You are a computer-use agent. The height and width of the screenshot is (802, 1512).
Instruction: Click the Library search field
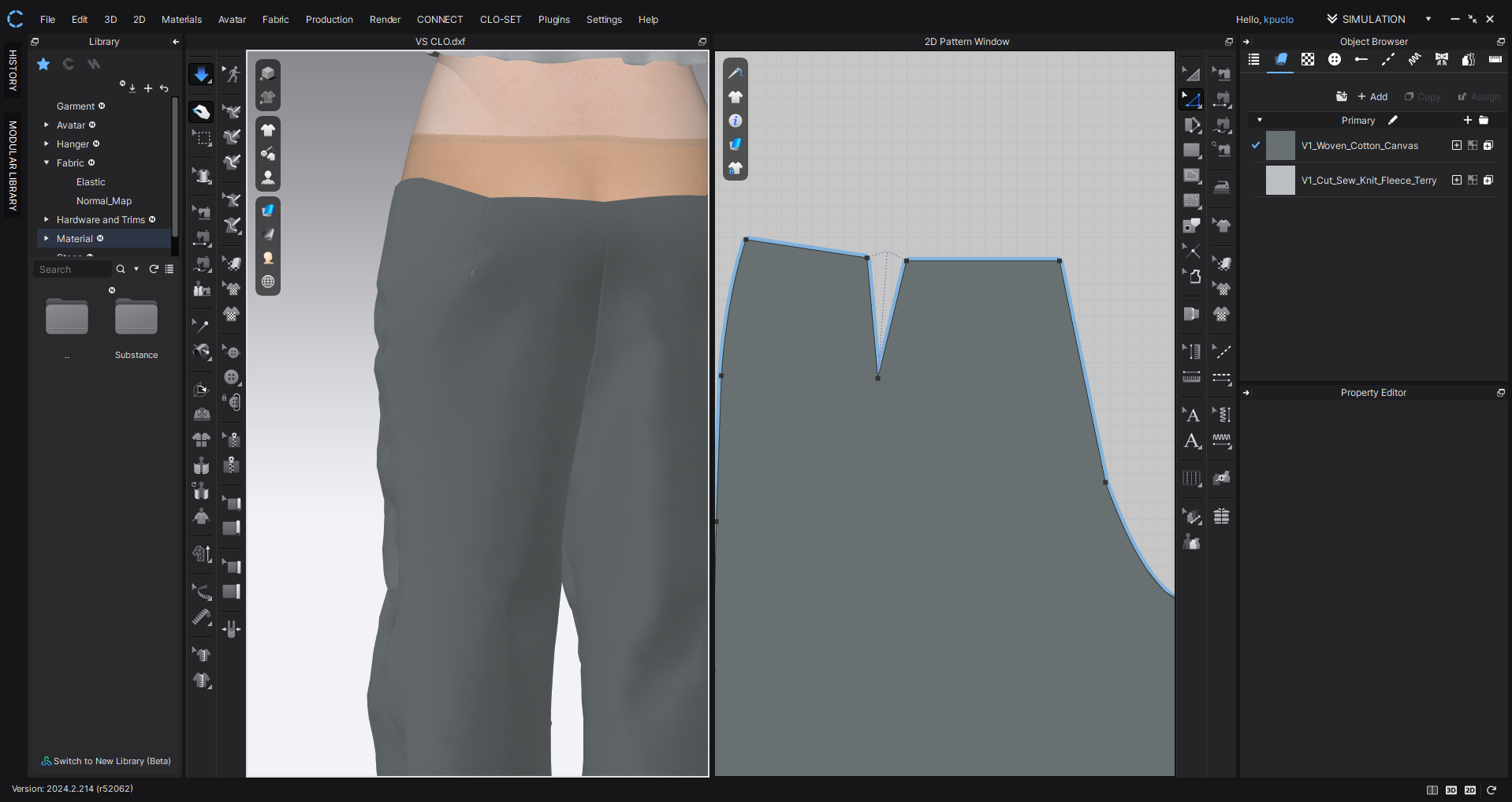[73, 270]
